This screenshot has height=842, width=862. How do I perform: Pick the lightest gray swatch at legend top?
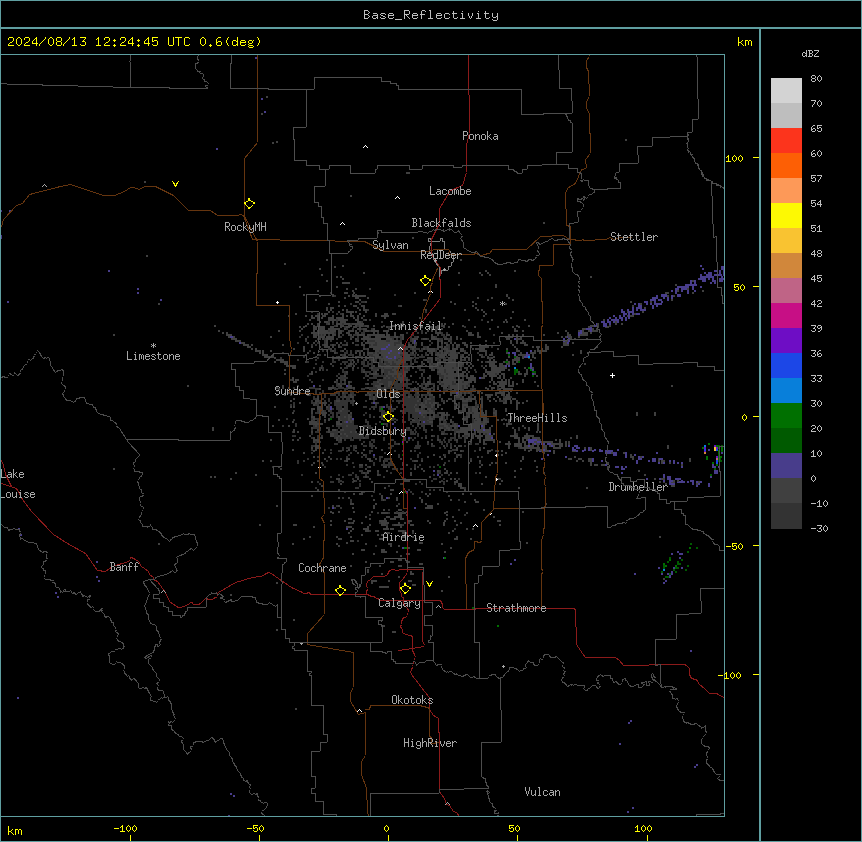(x=786, y=91)
